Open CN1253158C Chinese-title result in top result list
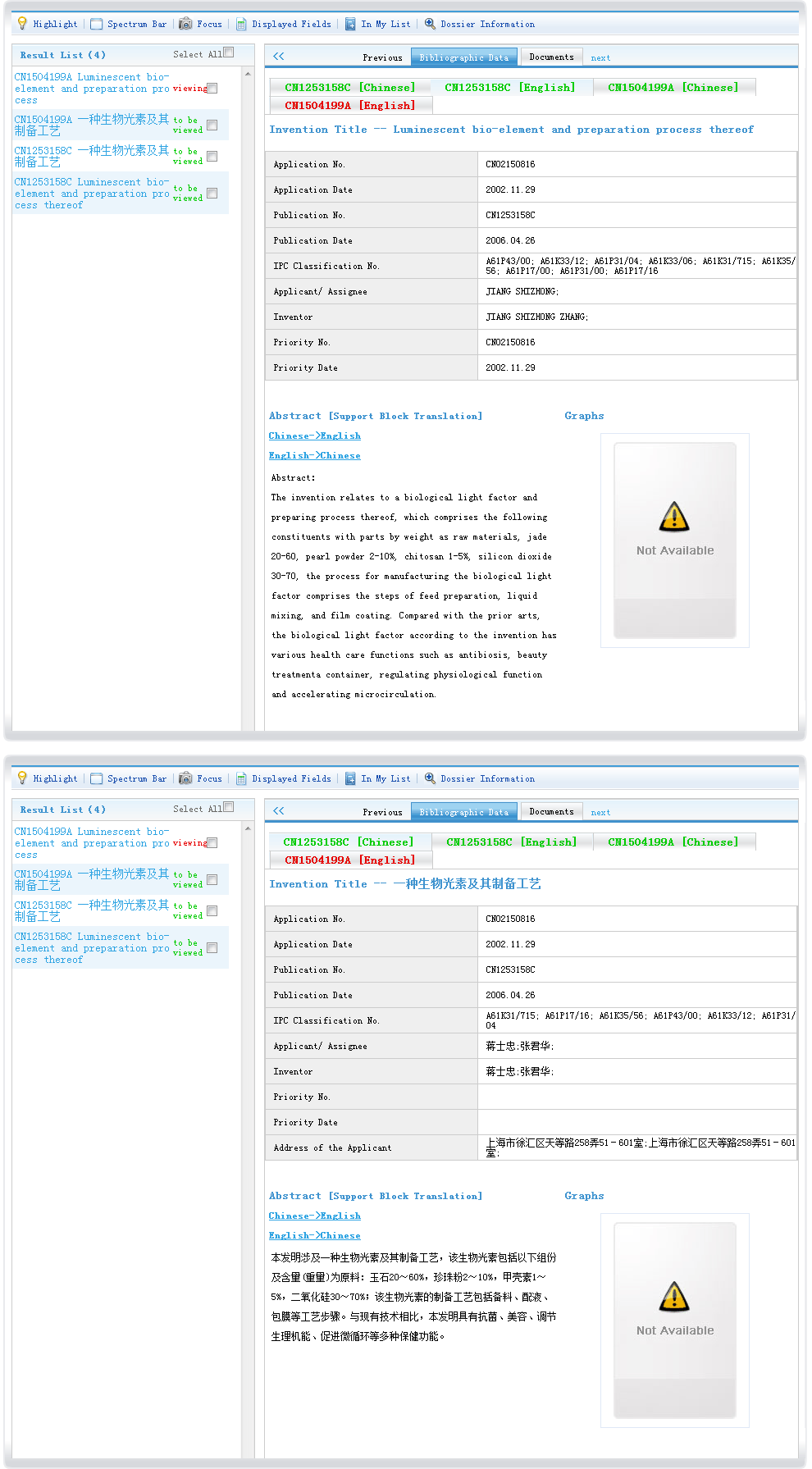The height and width of the screenshot is (1469, 812). click(x=92, y=156)
